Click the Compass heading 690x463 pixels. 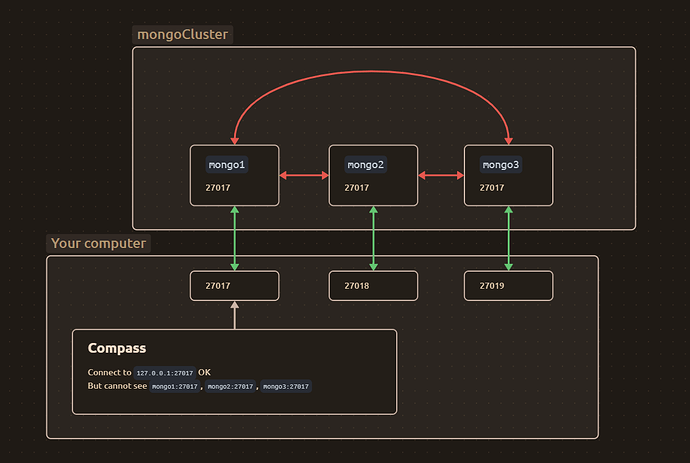click(117, 349)
